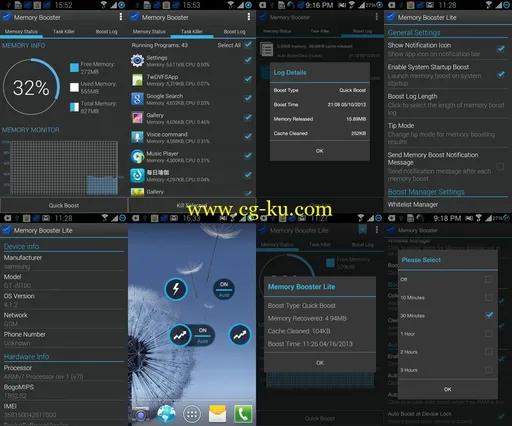Select the 10 Minutes option checkbox
Screen dimensions: 512x426
[x=488, y=297]
